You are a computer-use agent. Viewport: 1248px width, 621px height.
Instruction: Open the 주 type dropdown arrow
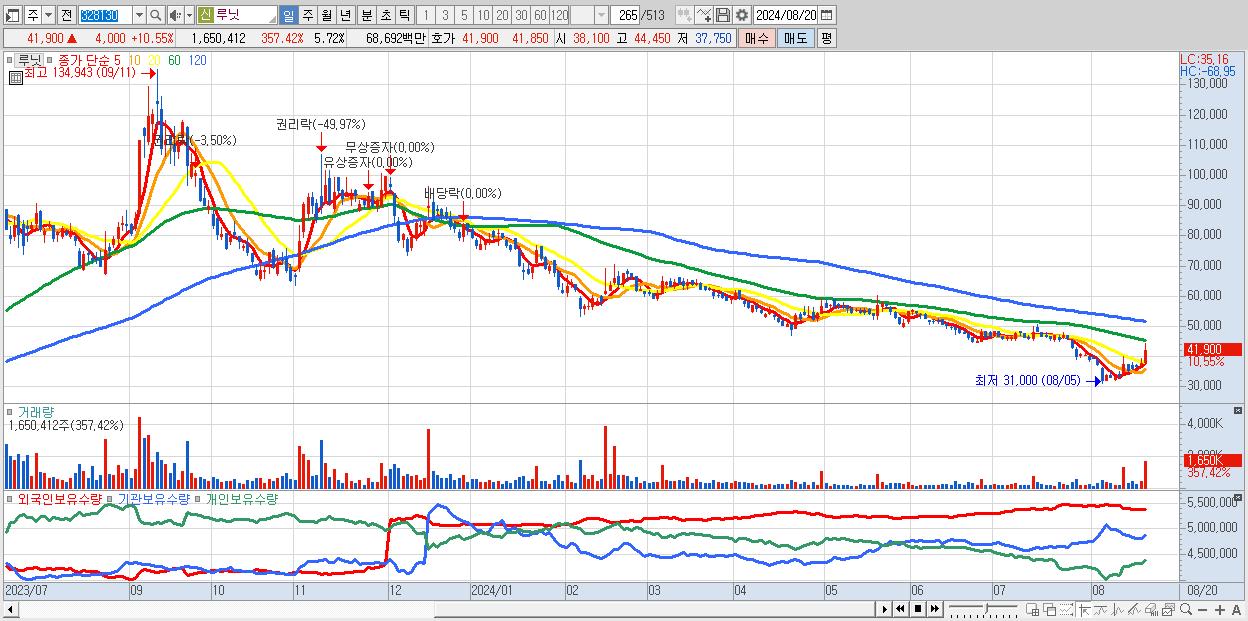(x=49, y=15)
